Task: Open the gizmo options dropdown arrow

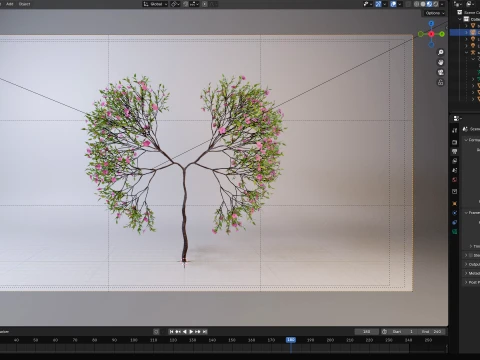Action: 385,4
